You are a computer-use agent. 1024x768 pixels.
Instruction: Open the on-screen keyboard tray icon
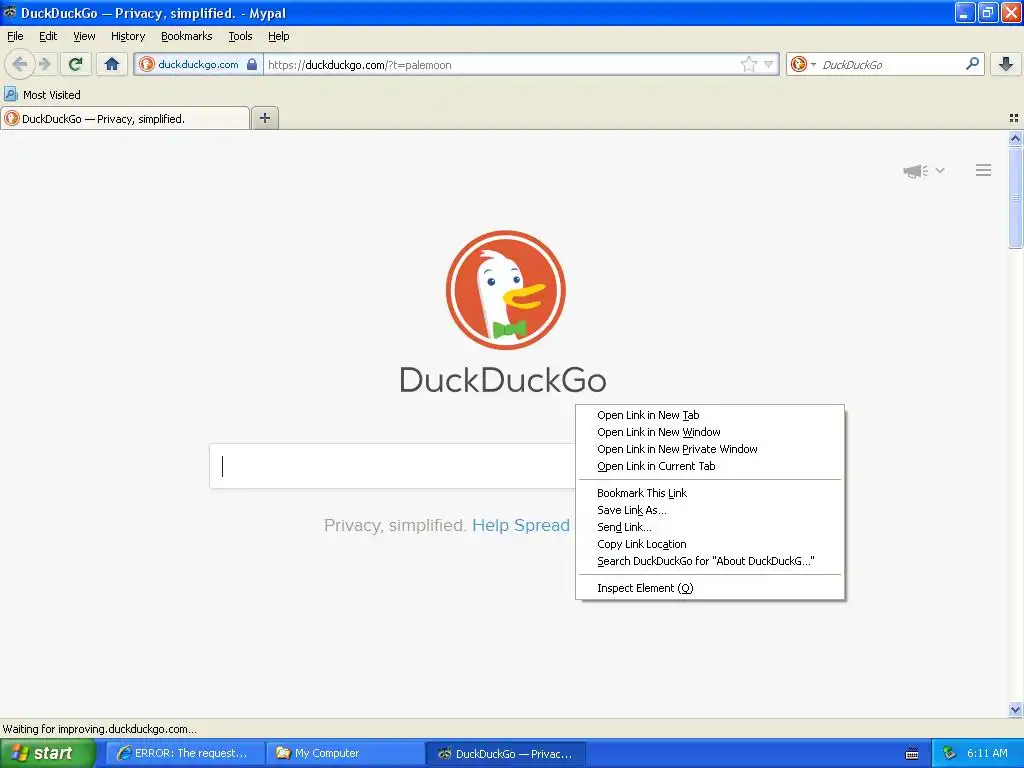pos(912,754)
